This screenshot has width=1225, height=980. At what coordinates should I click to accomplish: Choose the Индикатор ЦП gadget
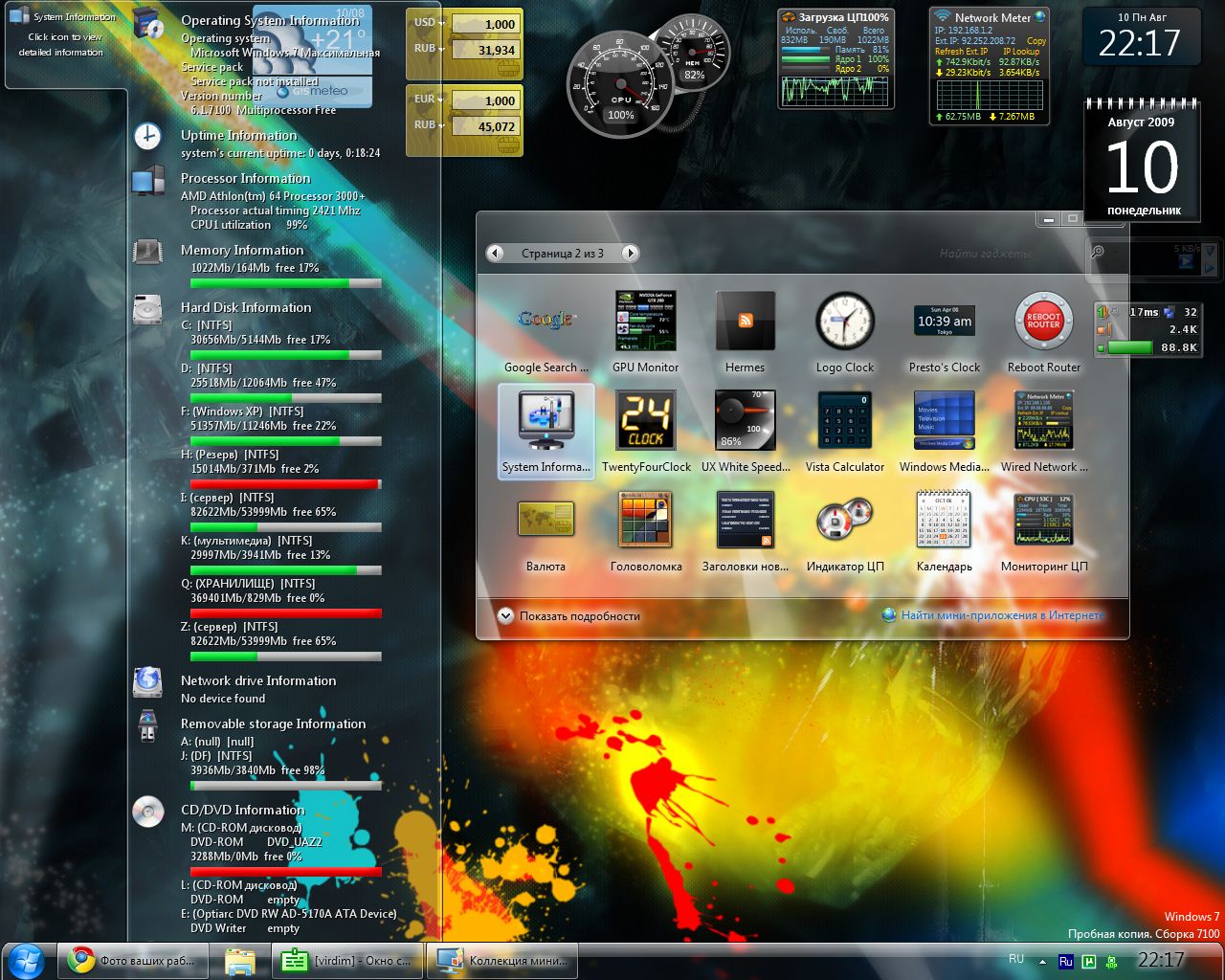(845, 520)
